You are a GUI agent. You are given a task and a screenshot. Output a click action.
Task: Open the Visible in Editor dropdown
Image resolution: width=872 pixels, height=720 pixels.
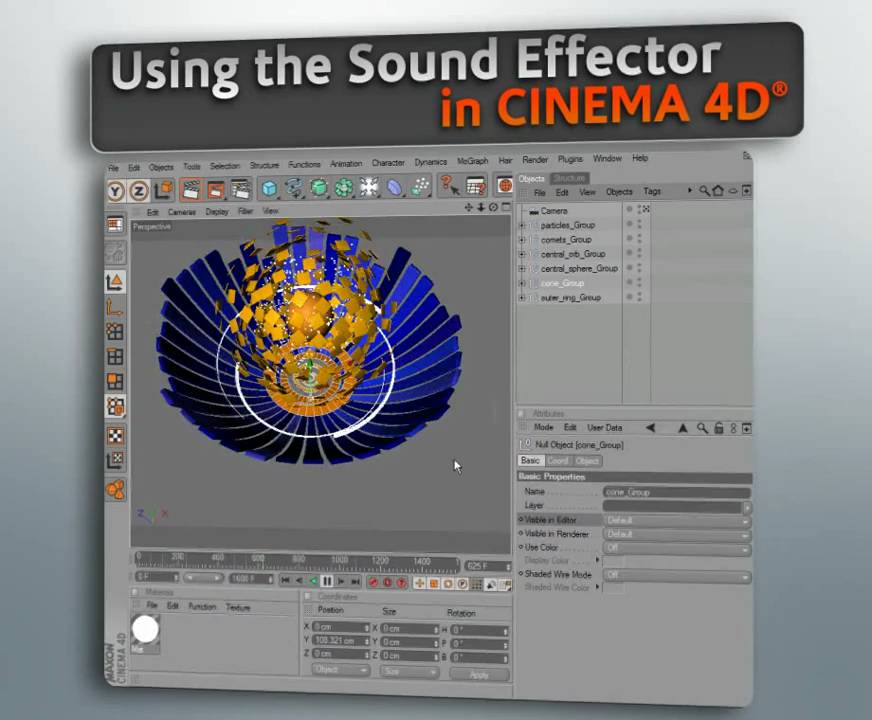(x=677, y=520)
